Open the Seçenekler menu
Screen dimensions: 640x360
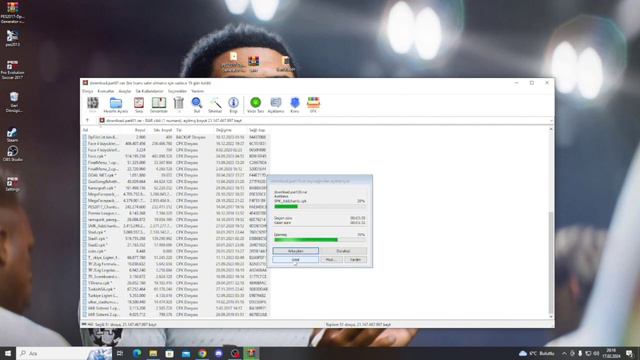177,91
